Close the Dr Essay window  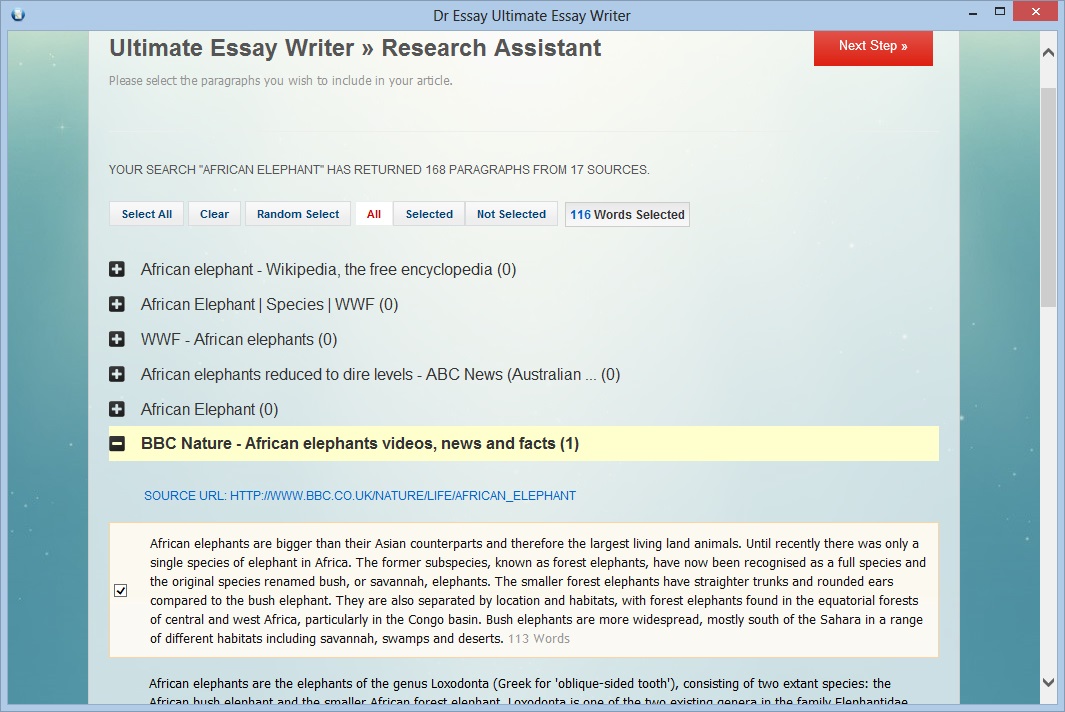point(1035,12)
